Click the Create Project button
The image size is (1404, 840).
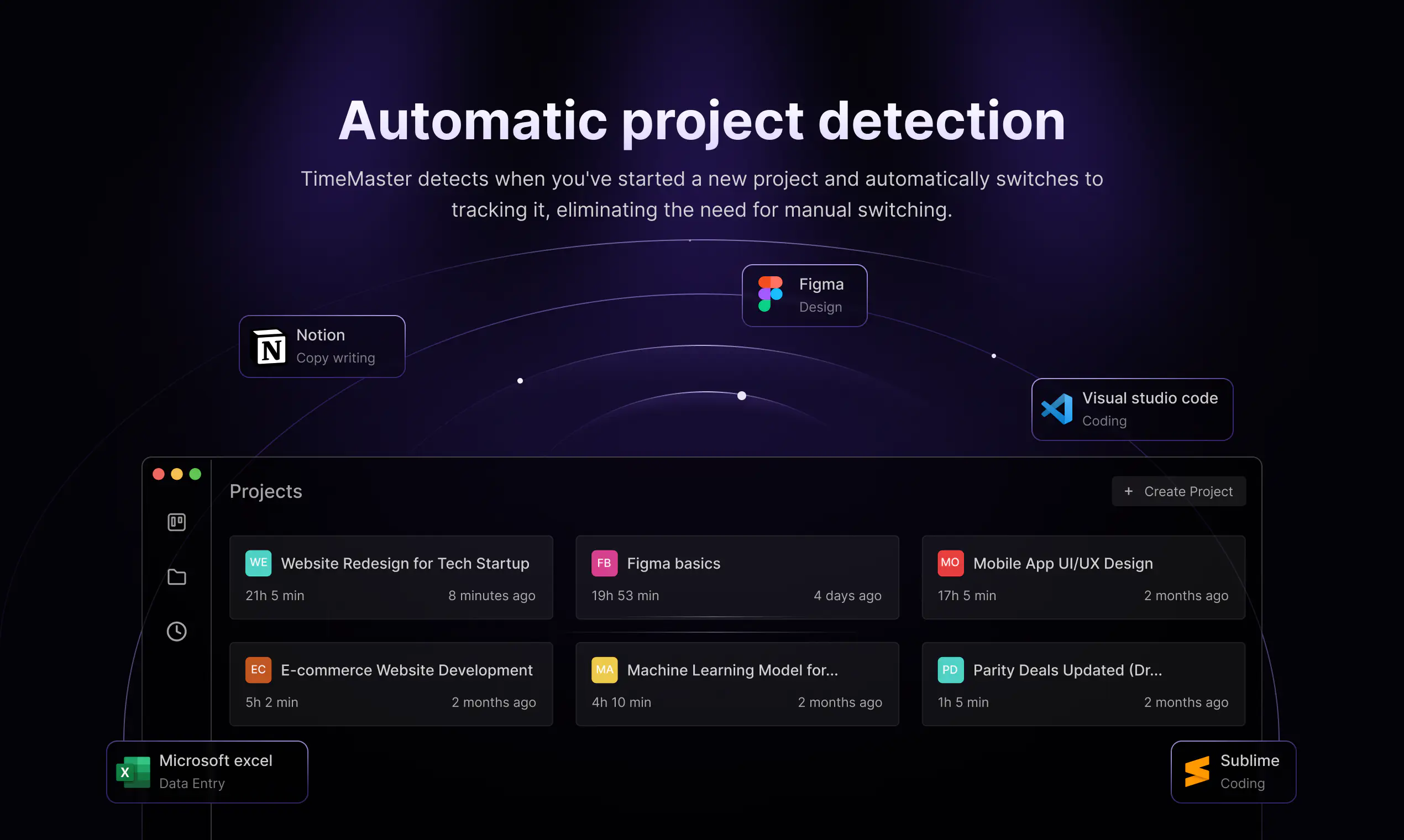coord(1178,491)
